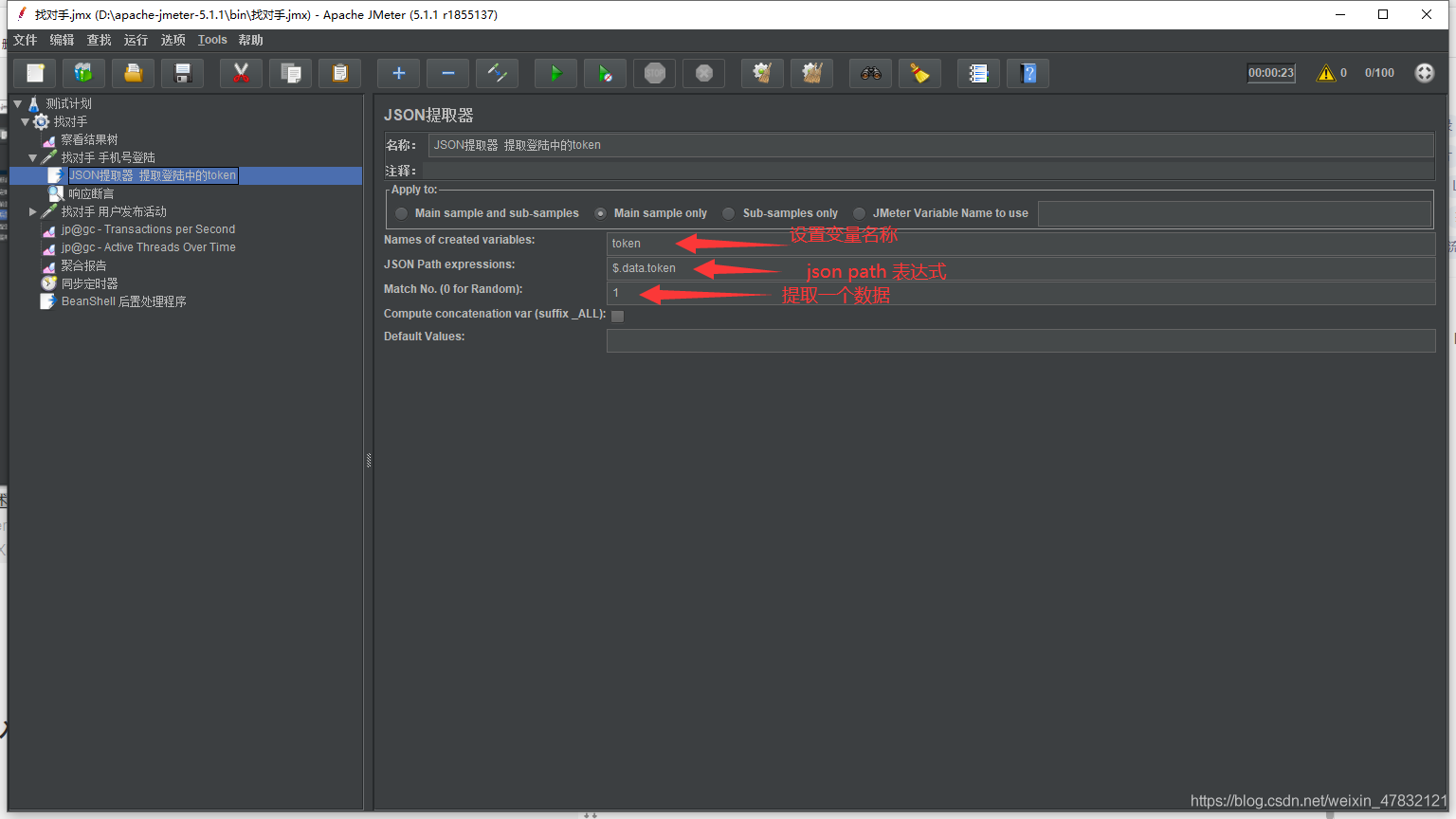Click the 察看结果树 listener icon in tree
The width and height of the screenshot is (1456, 819).
point(49,140)
